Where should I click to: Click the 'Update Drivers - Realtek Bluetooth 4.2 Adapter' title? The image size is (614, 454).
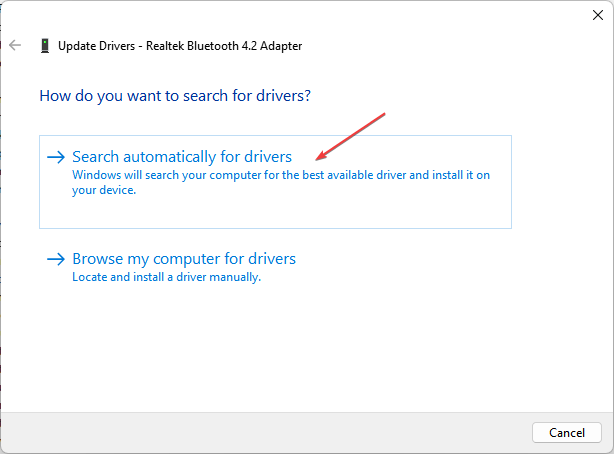click(x=180, y=46)
